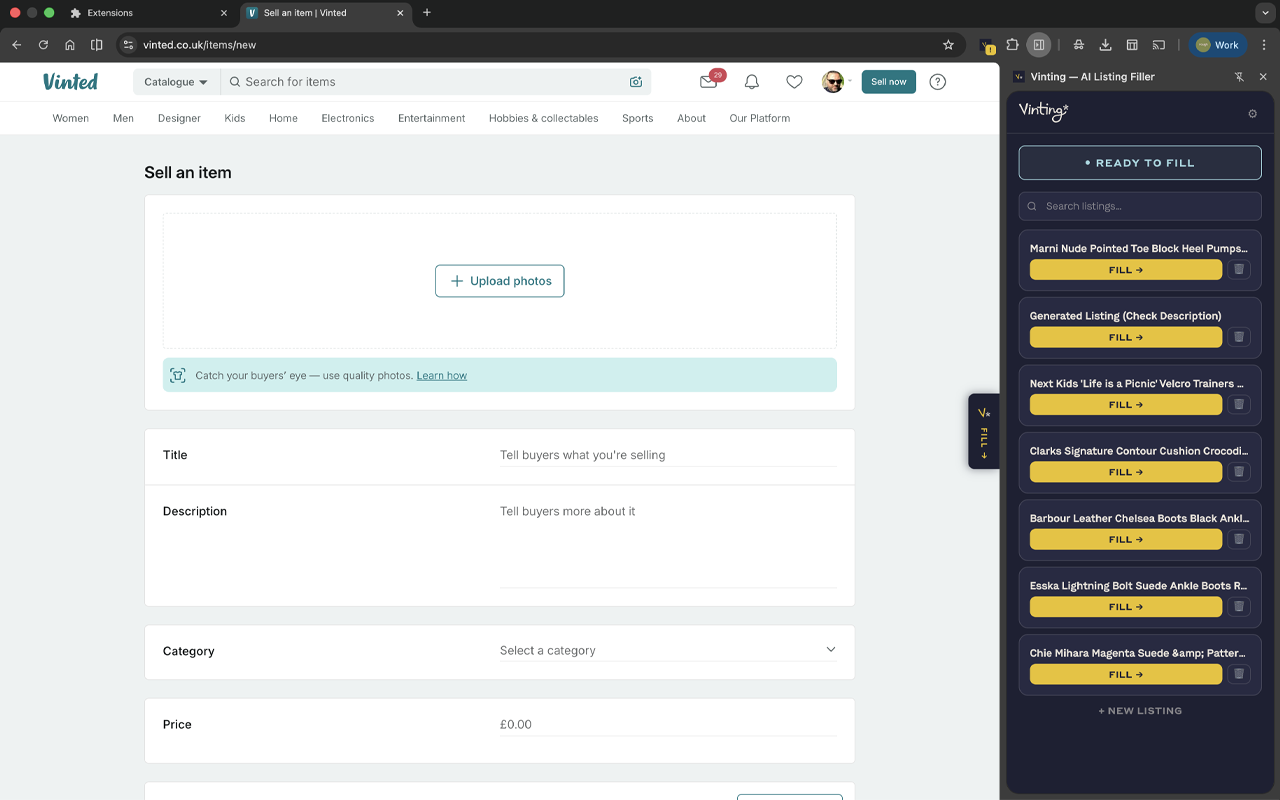Delete the Marni Pumps listing via trash icon

coord(1239,269)
